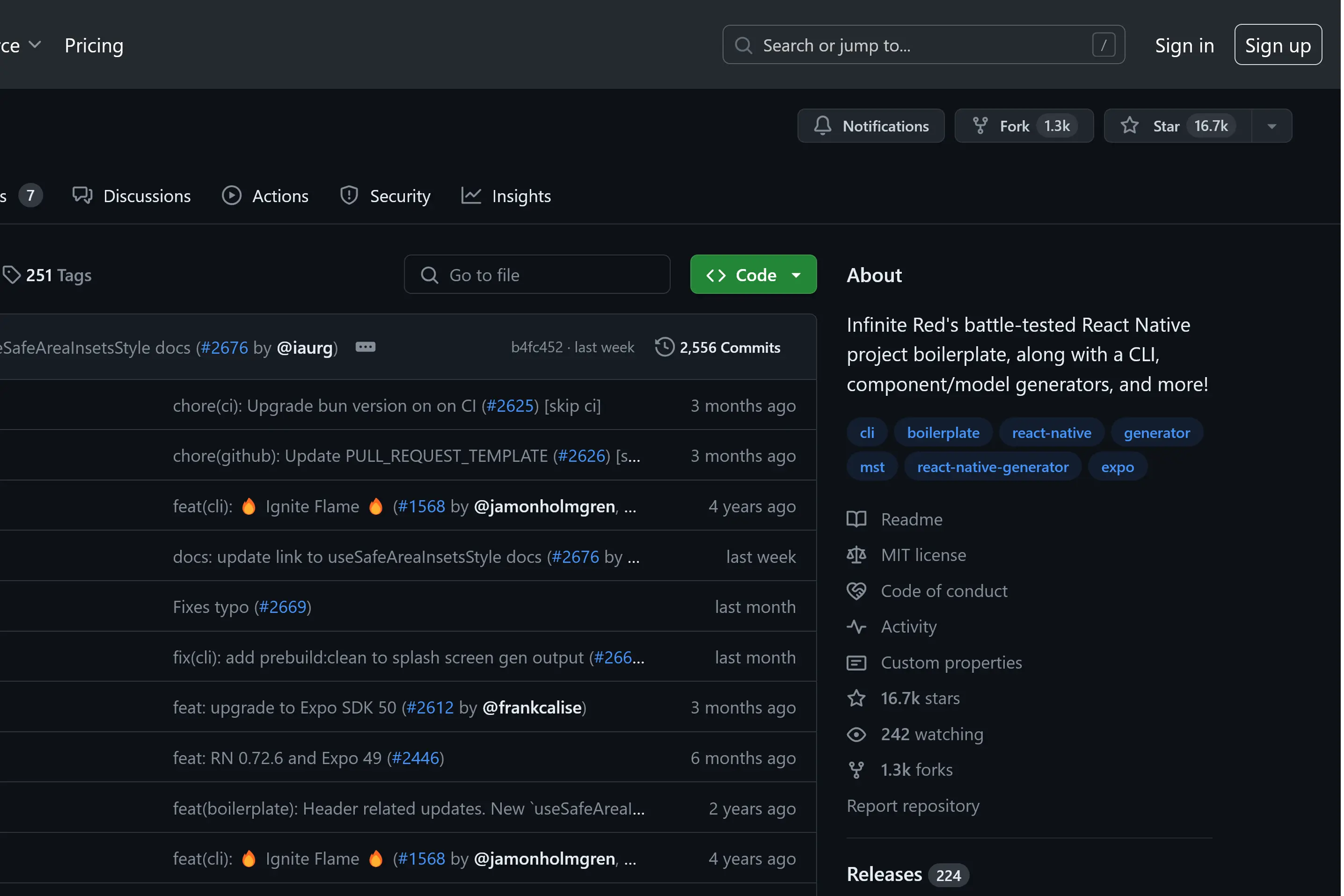
Task: Click the Sign up button
Action: tap(1277, 45)
